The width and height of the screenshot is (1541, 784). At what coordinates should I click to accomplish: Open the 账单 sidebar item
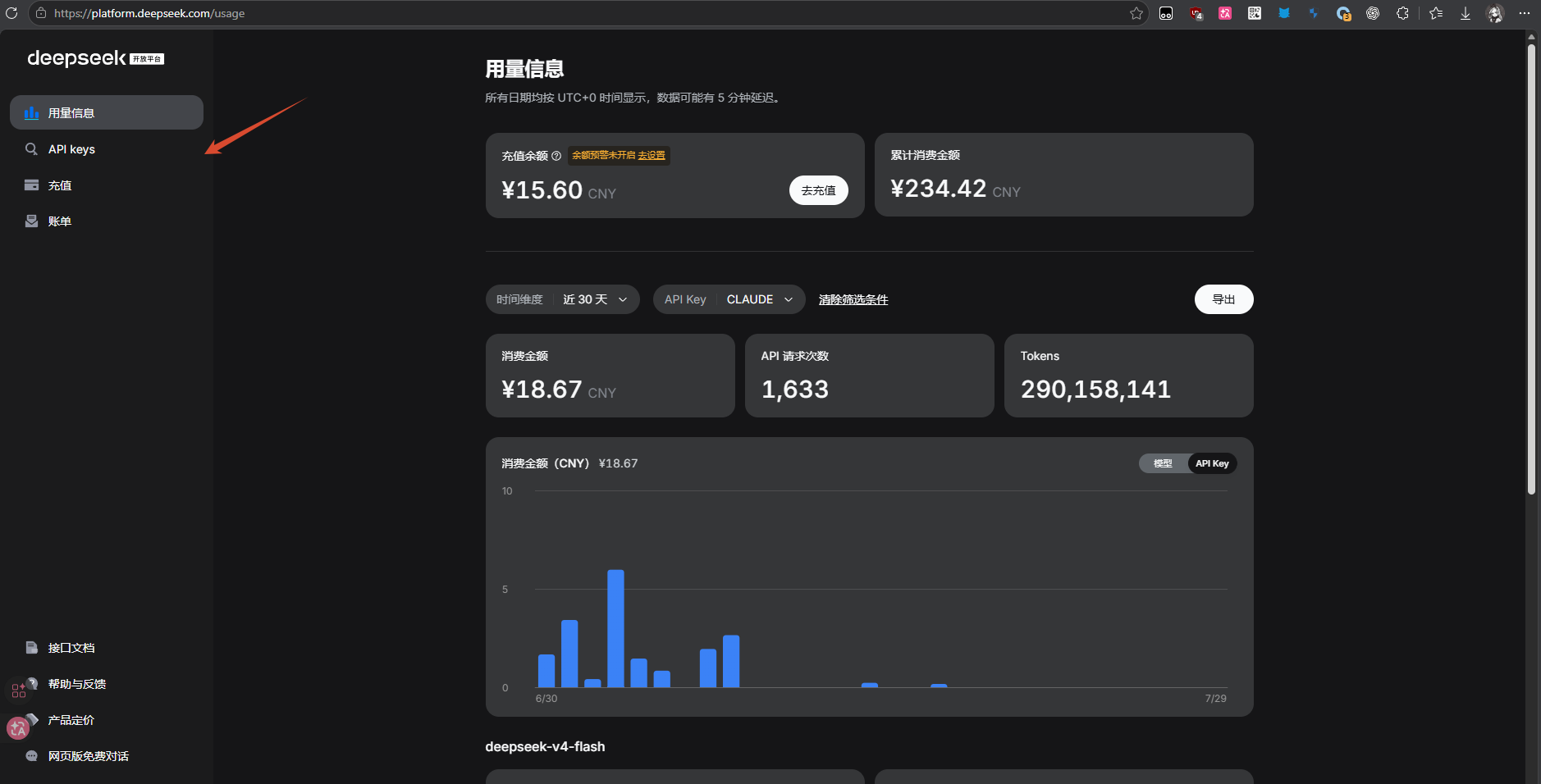tap(107, 221)
